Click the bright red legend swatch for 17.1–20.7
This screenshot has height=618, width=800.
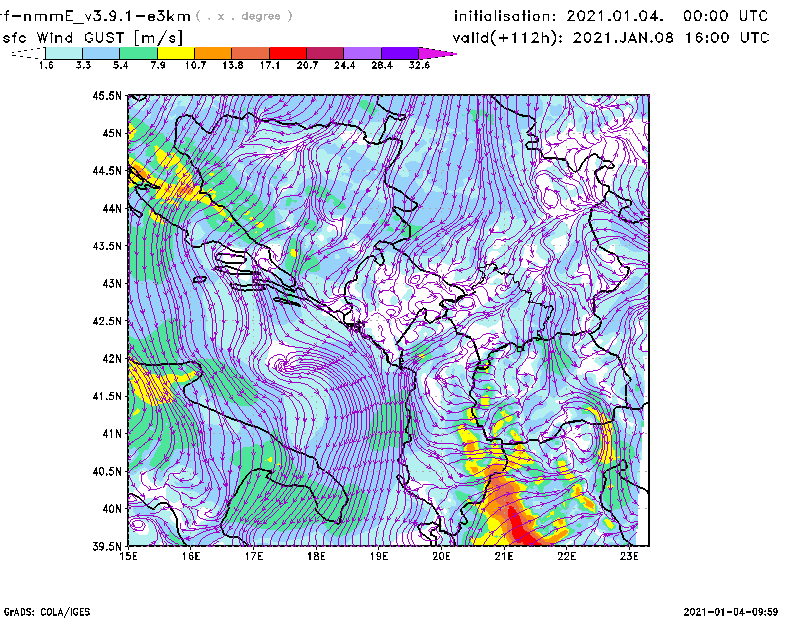pos(288,53)
